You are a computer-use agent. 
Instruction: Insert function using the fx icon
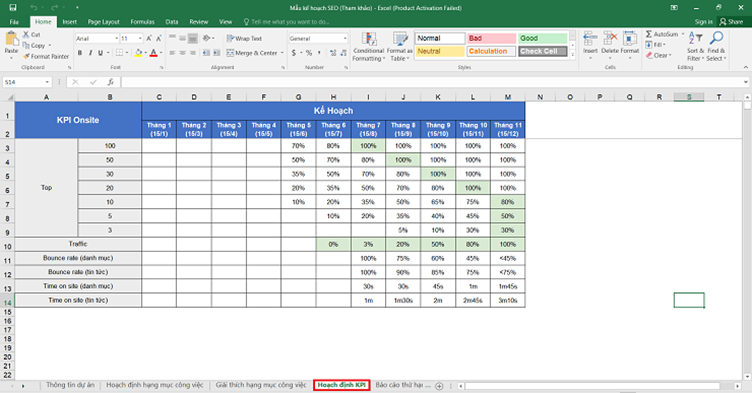[x=110, y=82]
